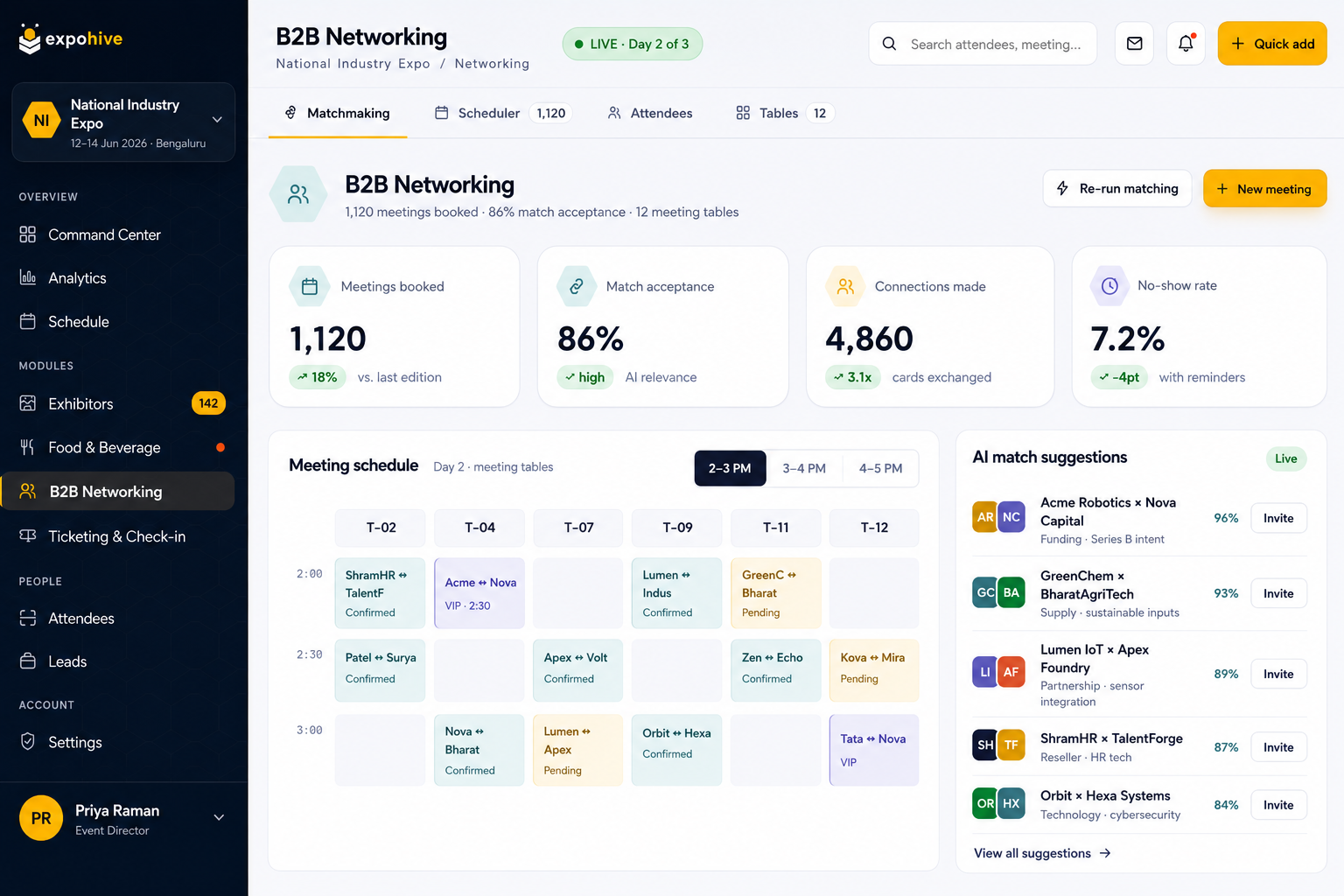Click the Settings shield icon
Screen dimensions: 1344x896
point(28,741)
